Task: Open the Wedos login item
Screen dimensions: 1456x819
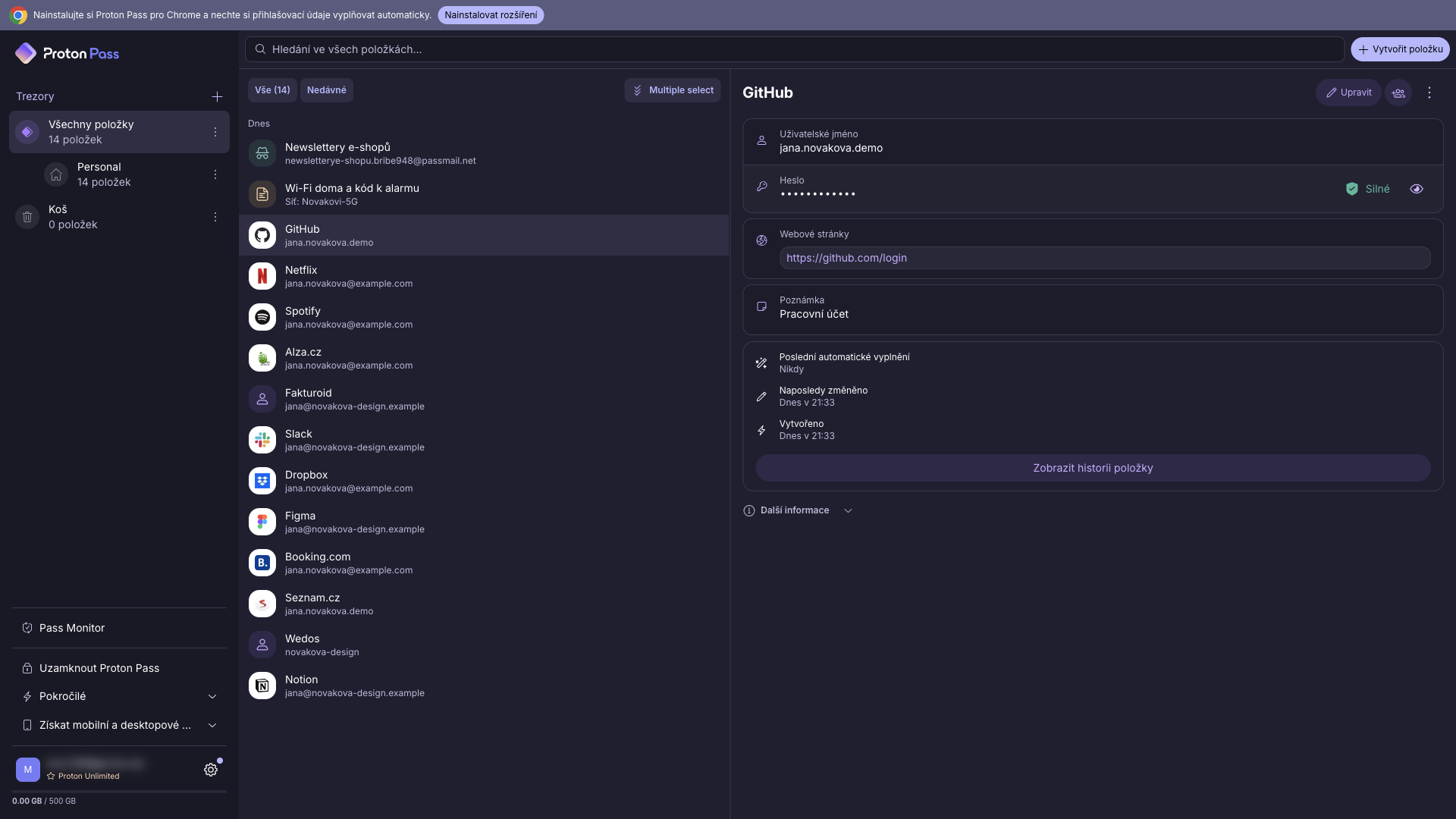Action: point(484,645)
